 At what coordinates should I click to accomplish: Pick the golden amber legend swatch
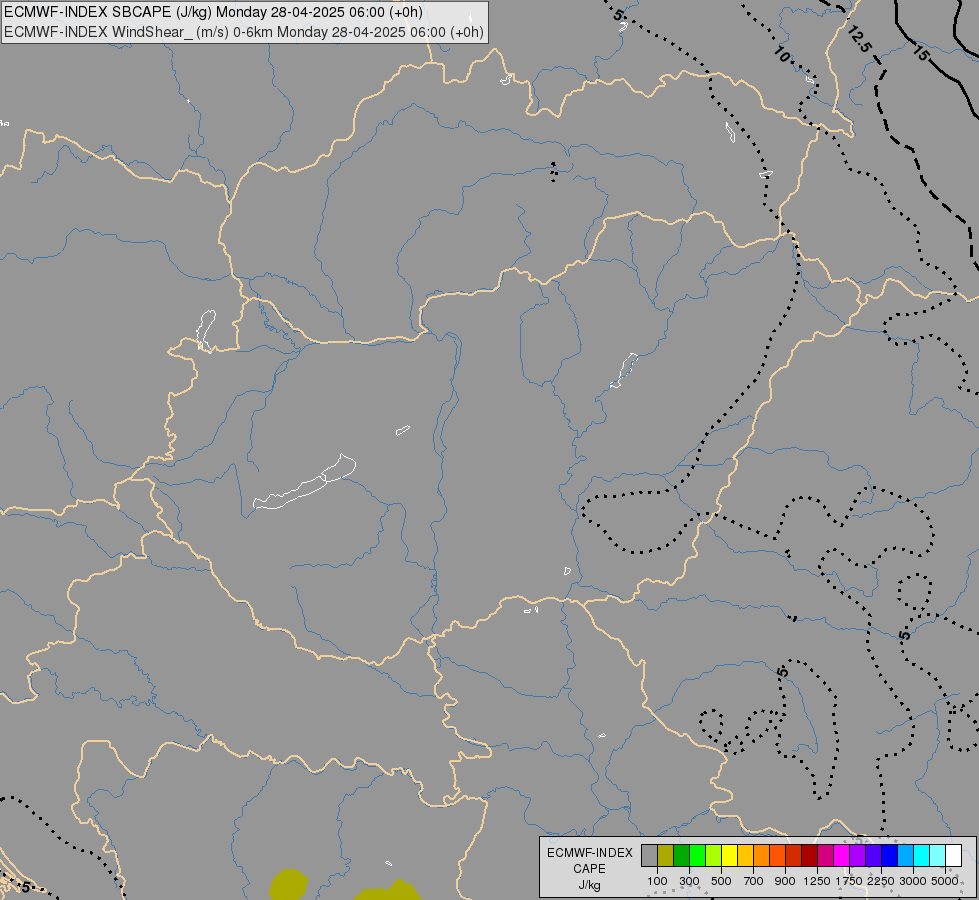(745, 856)
